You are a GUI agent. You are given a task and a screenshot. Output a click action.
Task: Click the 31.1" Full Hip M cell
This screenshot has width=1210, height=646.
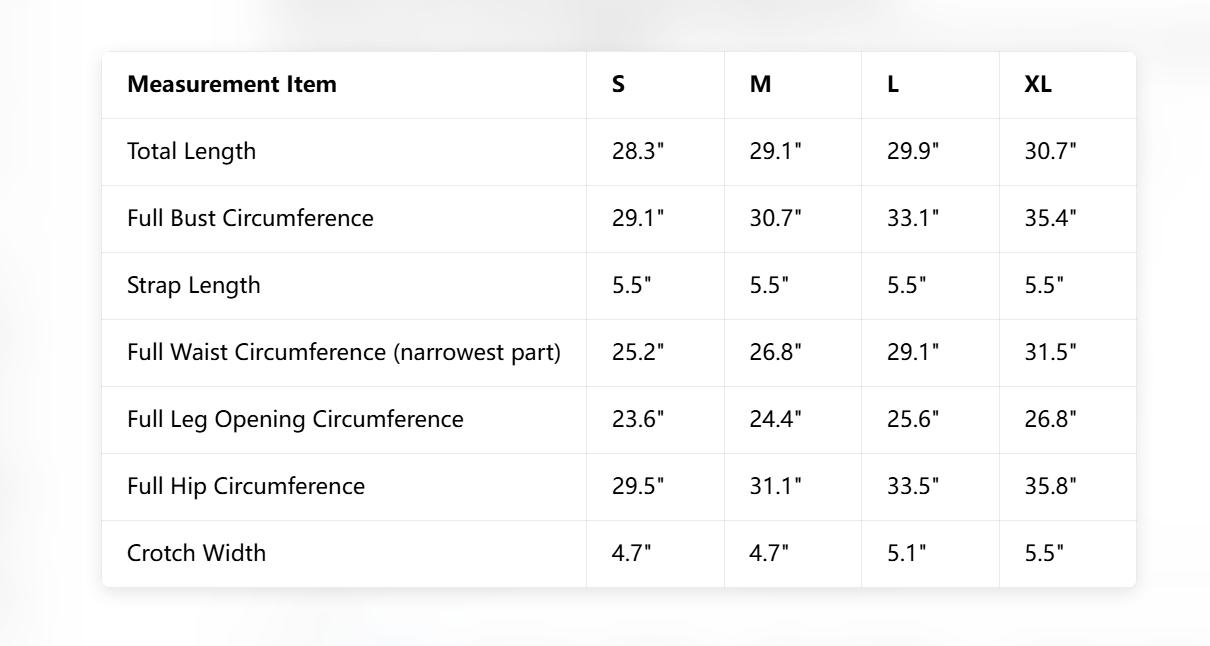coord(775,487)
